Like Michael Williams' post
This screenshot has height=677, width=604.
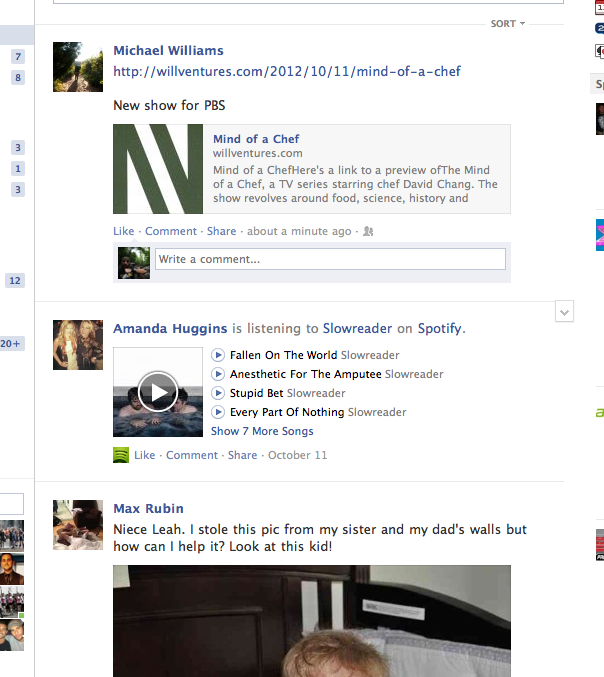123,231
